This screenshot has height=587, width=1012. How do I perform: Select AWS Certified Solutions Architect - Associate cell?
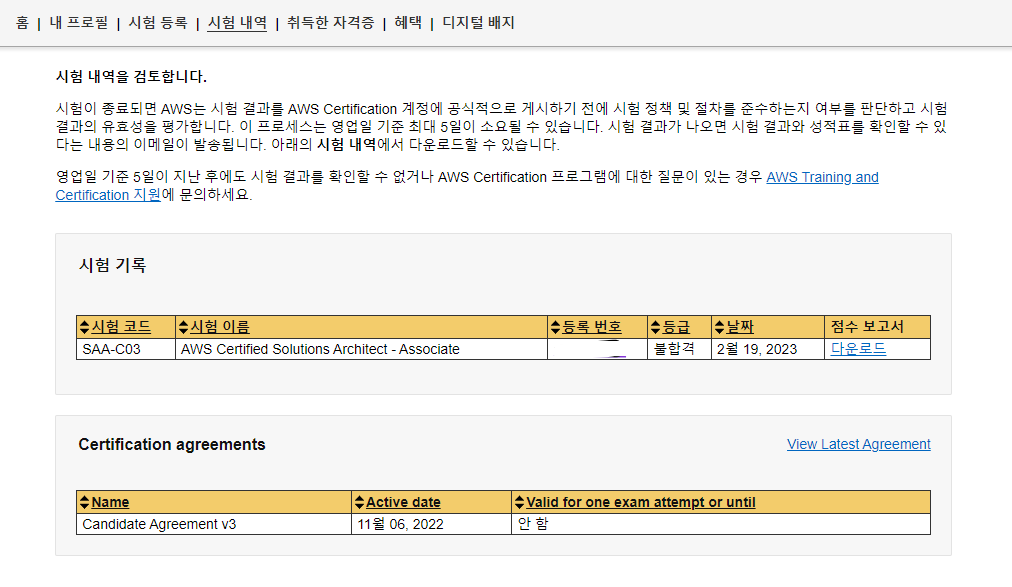pyautogui.click(x=361, y=349)
